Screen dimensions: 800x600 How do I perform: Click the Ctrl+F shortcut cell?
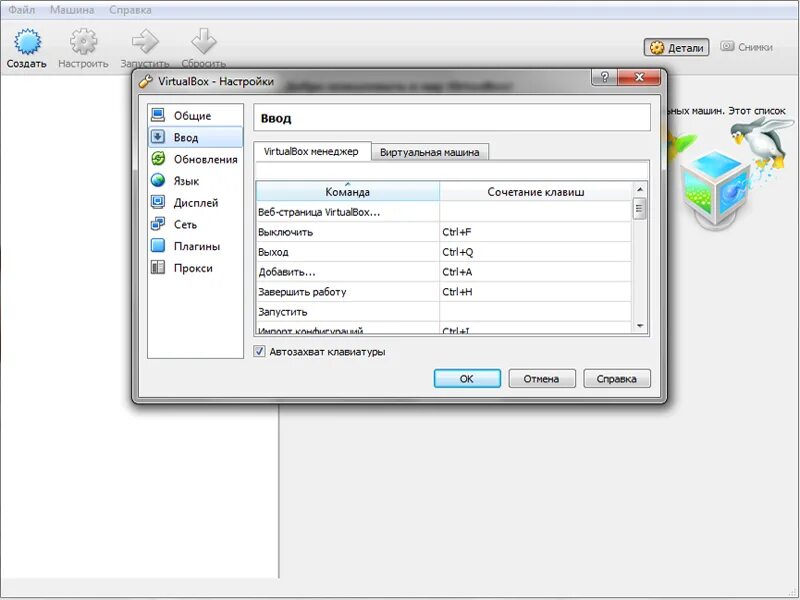point(536,232)
